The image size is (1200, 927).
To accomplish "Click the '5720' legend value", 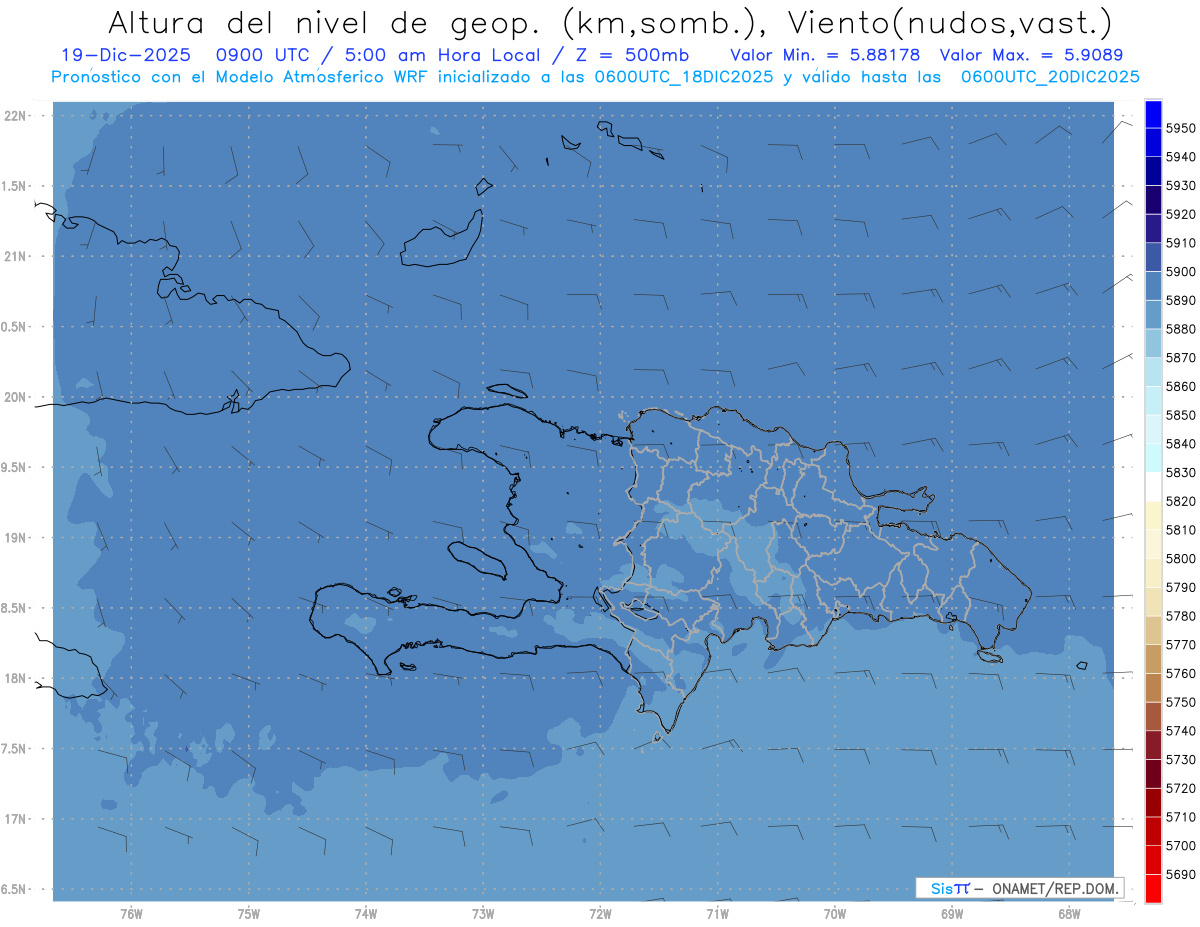I will click(1180, 788).
